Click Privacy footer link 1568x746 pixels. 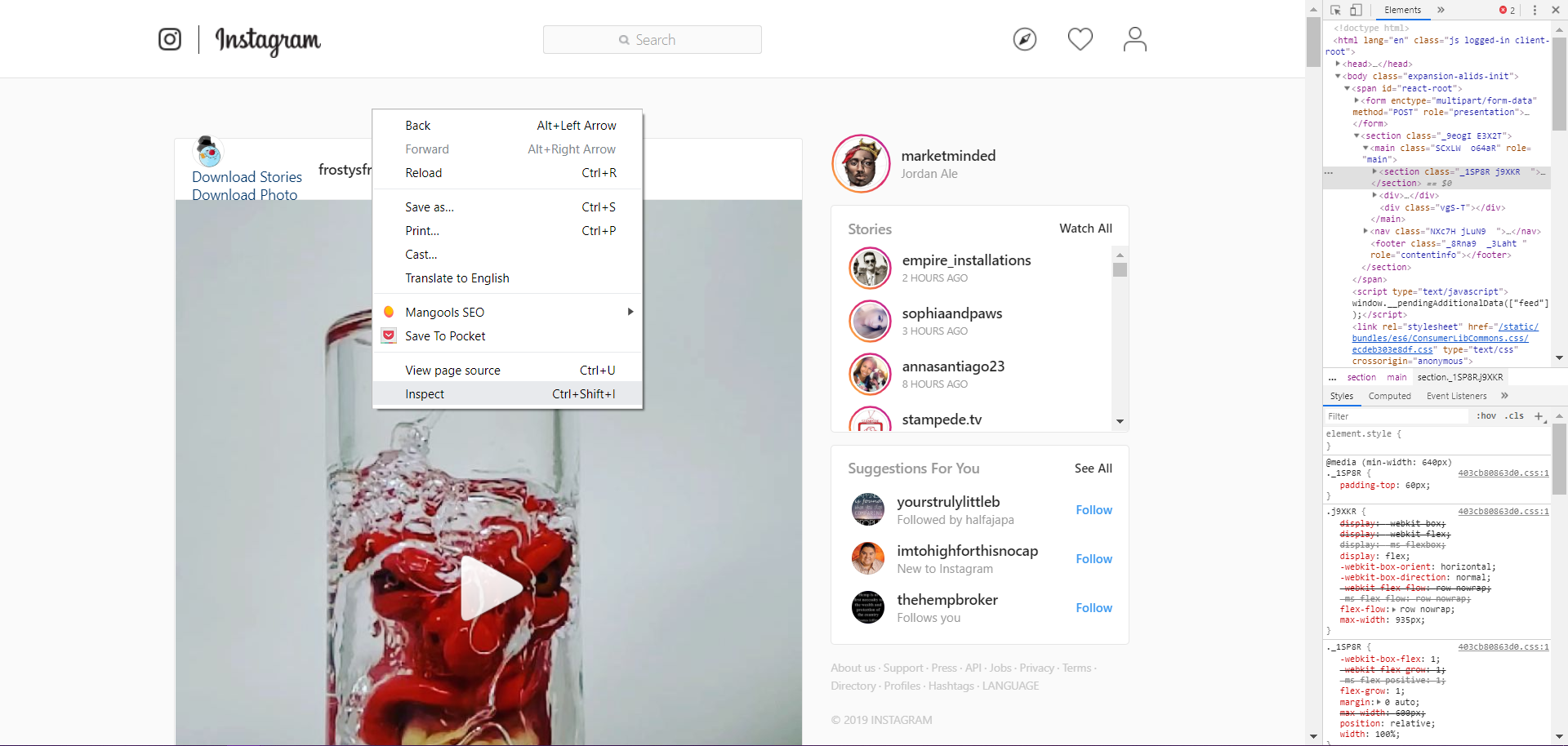click(1036, 668)
